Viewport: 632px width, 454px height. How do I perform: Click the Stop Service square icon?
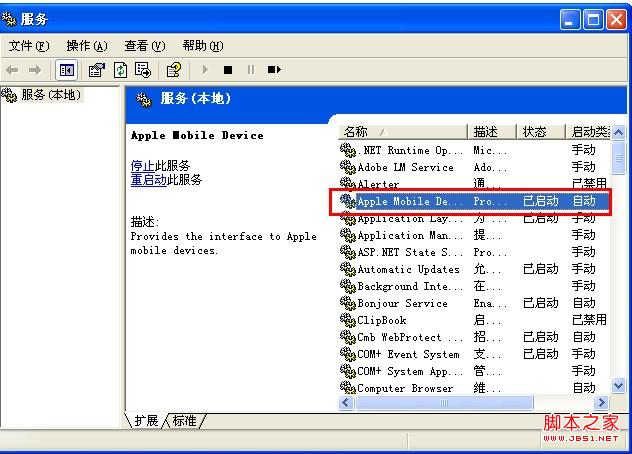(228, 70)
